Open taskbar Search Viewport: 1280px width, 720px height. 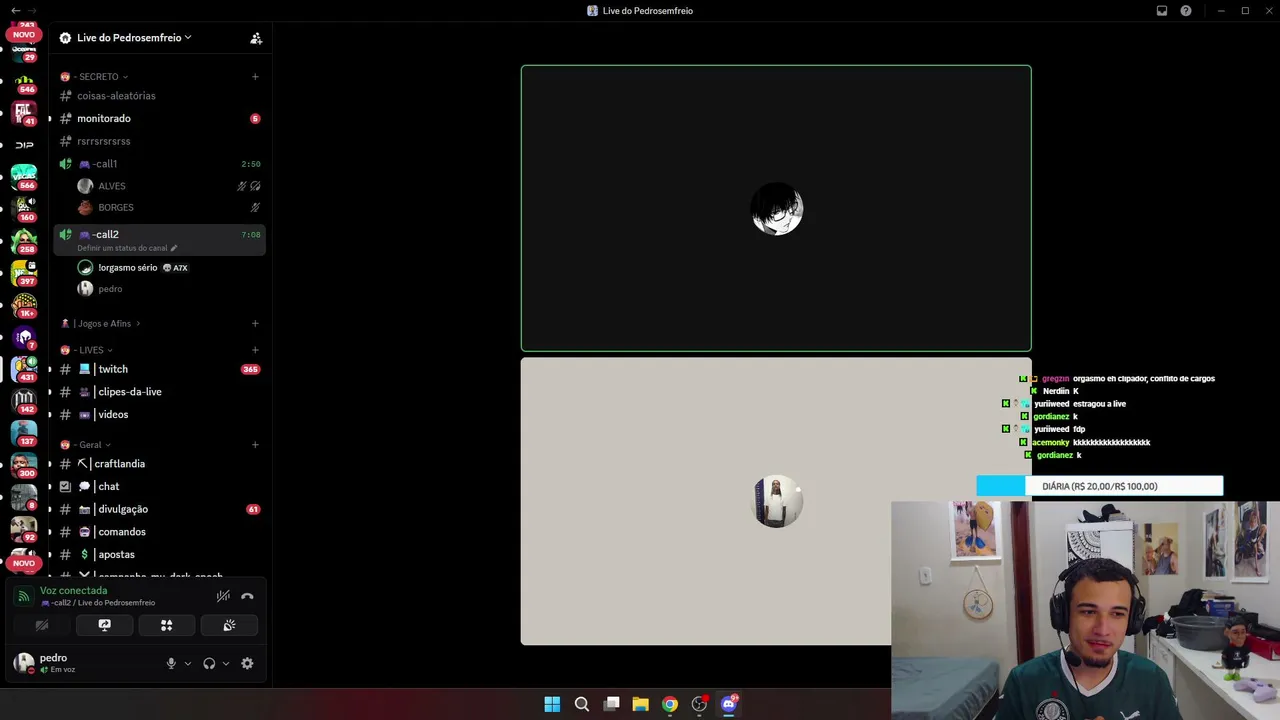[582, 704]
